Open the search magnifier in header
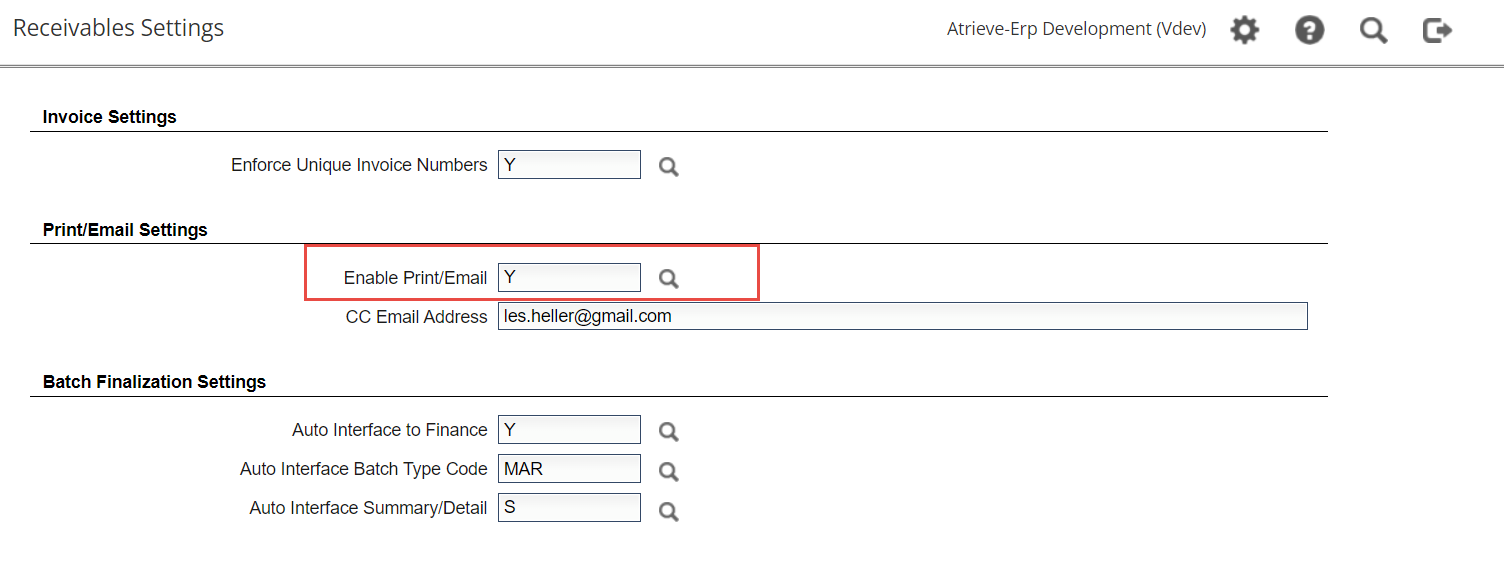Image resolution: width=1504 pixels, height=588 pixels. pyautogui.click(x=1373, y=30)
